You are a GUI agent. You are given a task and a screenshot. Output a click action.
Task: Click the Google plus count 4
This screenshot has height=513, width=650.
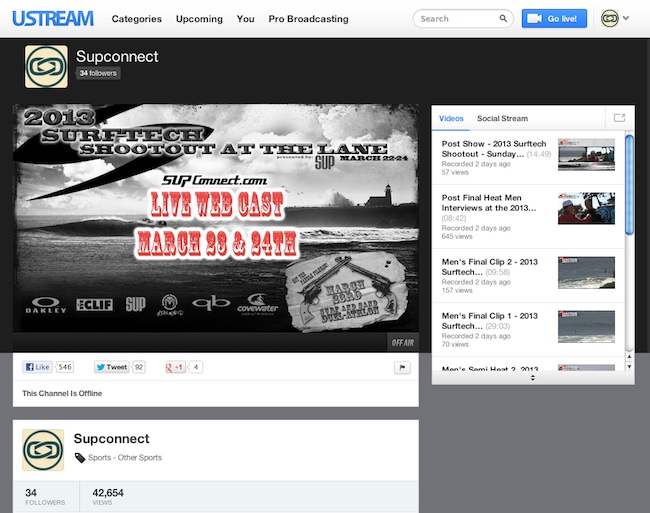point(196,367)
